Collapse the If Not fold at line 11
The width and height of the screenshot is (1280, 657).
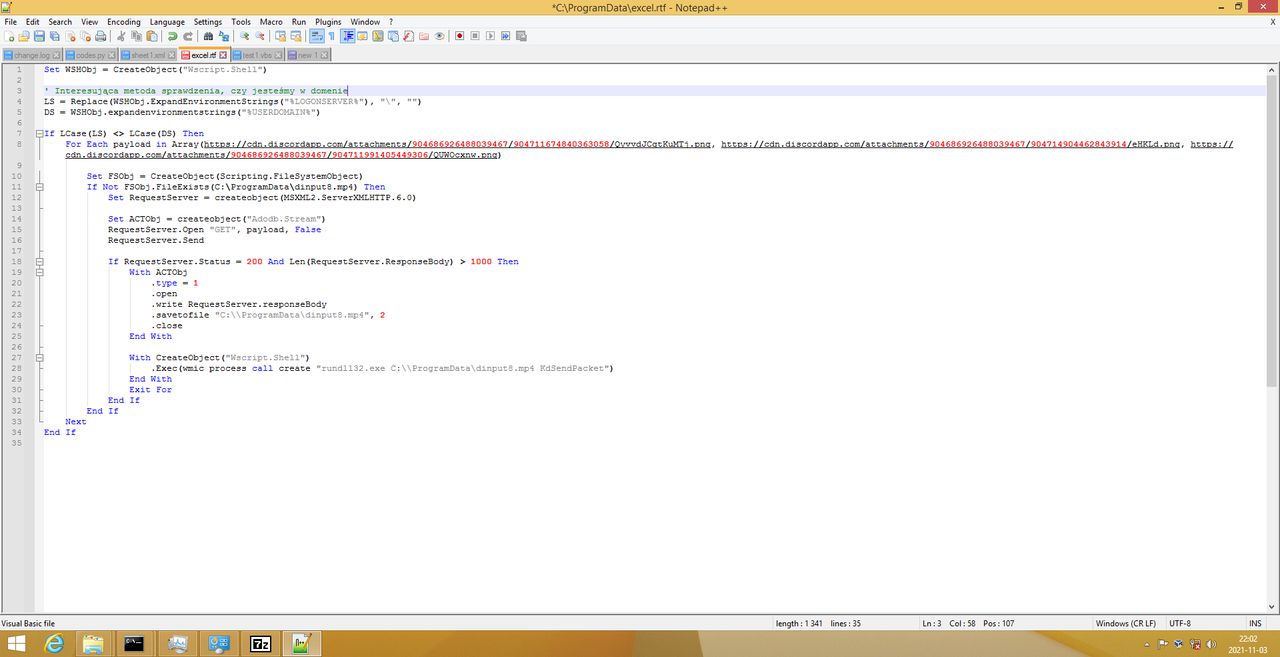point(38,187)
